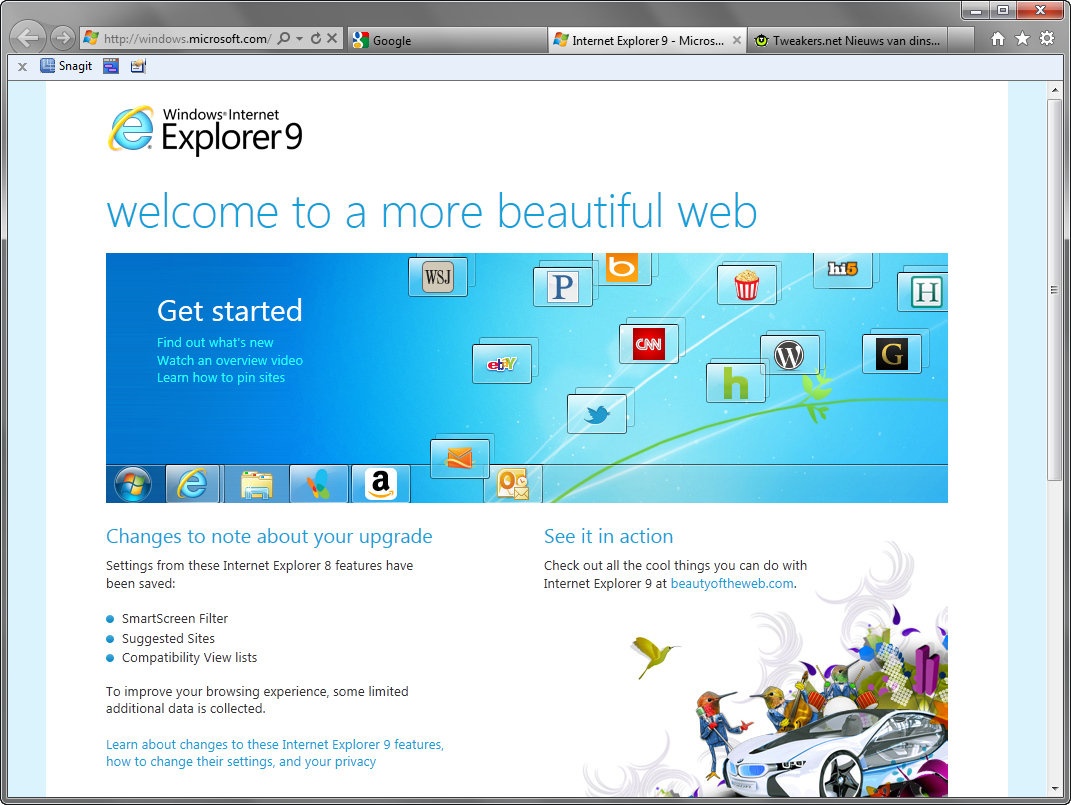
Task: Click the hi5 tile
Action: pos(842,269)
